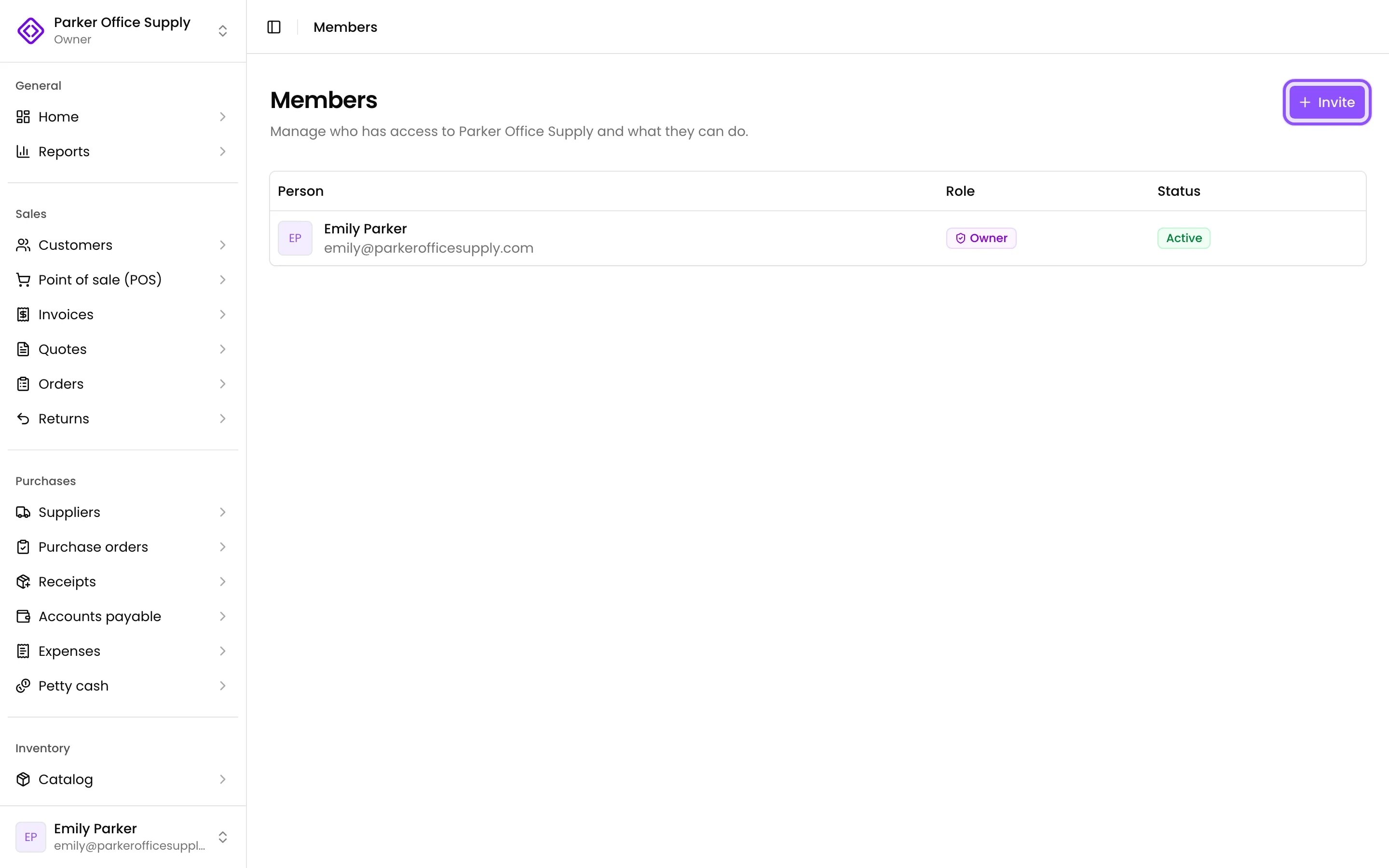This screenshot has height=868, width=1389.
Task: Toggle the sidebar panel icon
Action: point(274,27)
